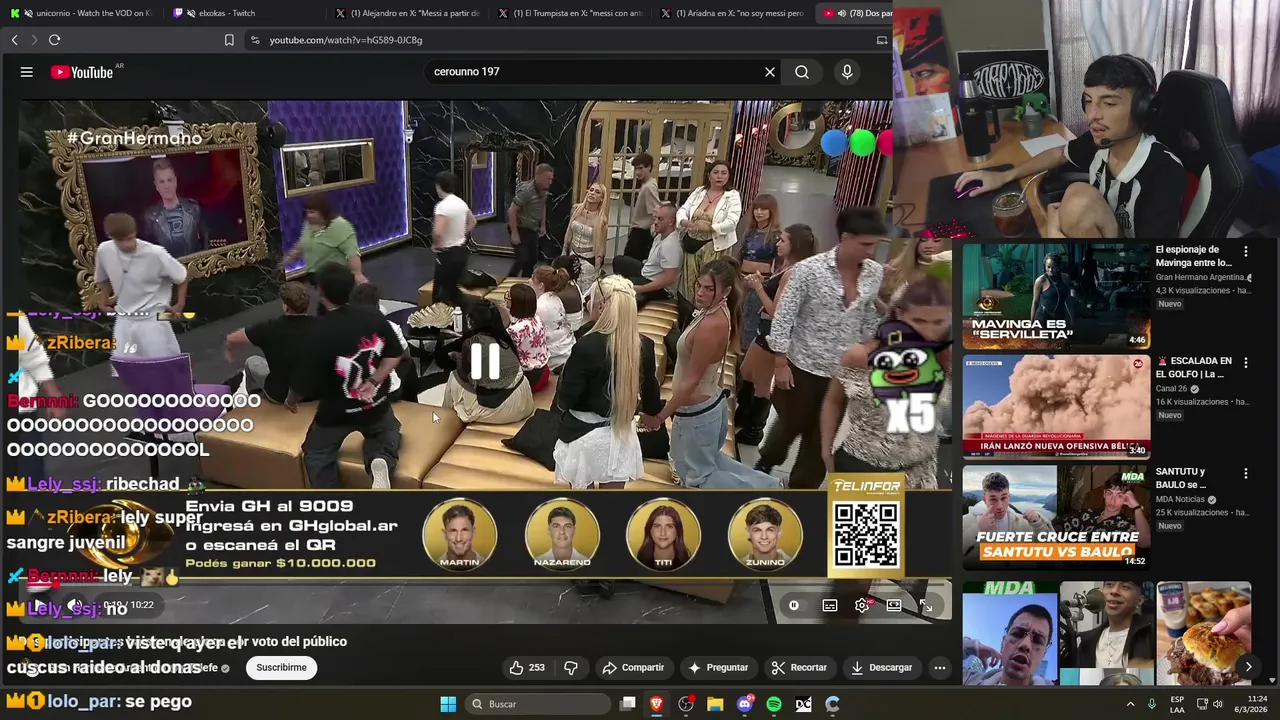
Task: Open the YouTube hamburger guide menu
Action: pos(27,72)
